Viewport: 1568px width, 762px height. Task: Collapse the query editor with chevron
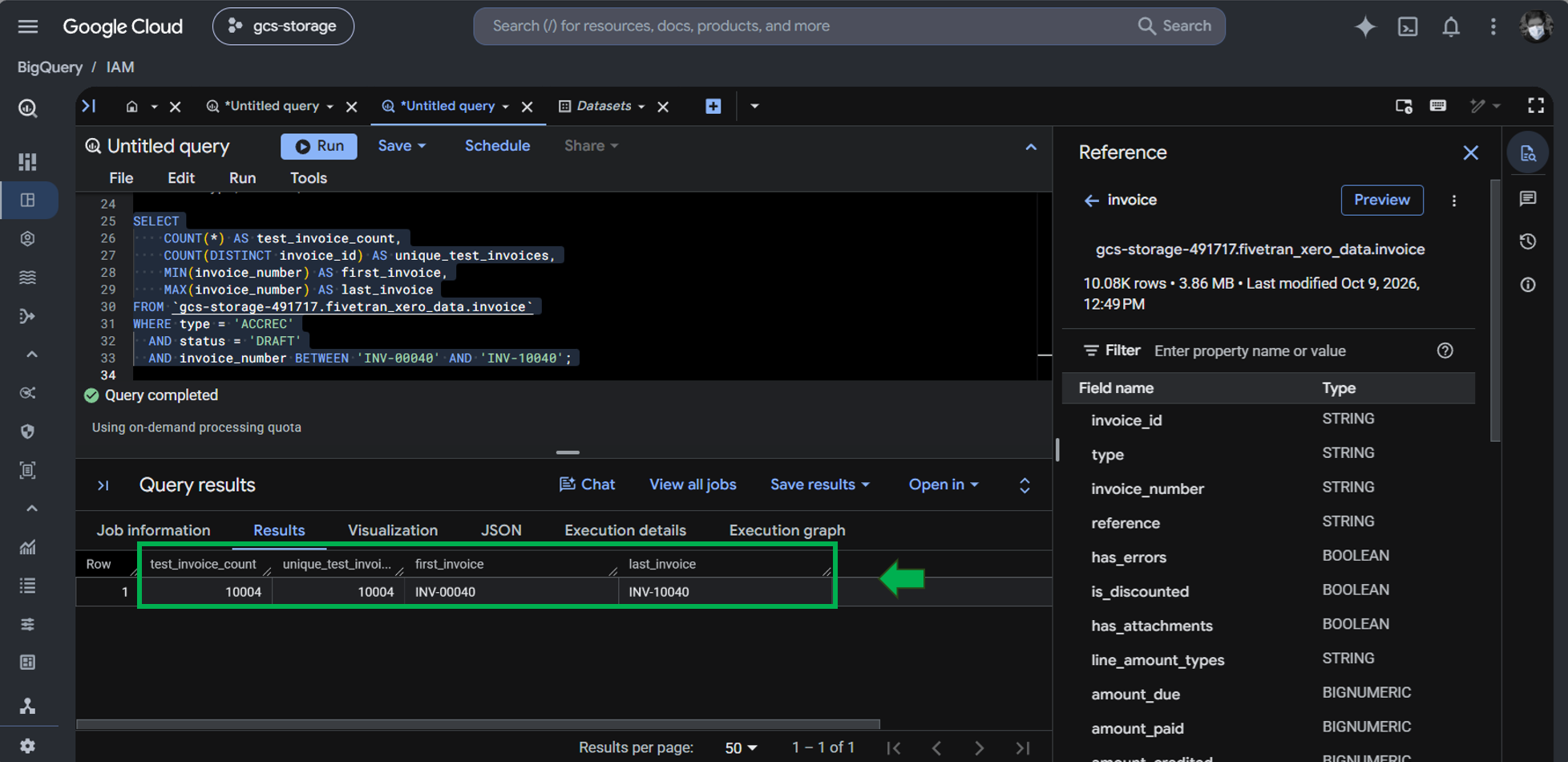(x=1031, y=147)
